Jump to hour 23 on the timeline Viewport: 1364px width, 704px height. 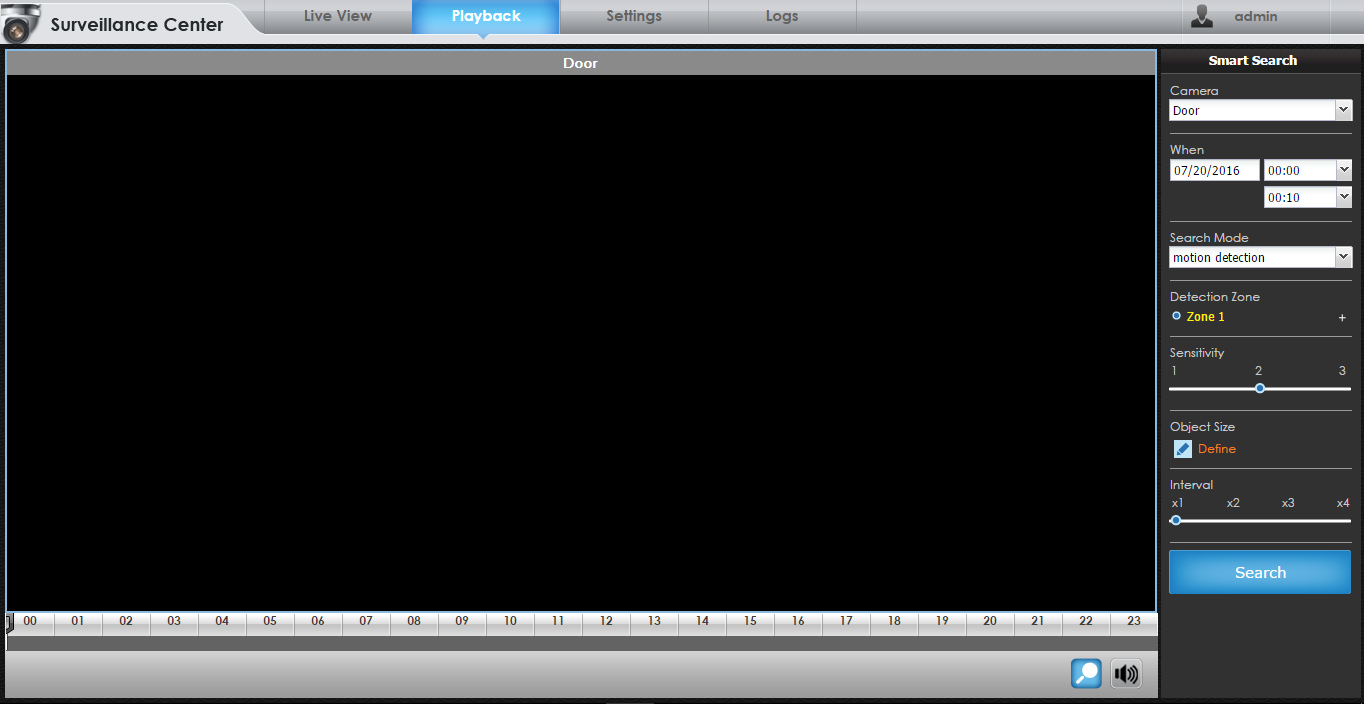tap(1134, 621)
